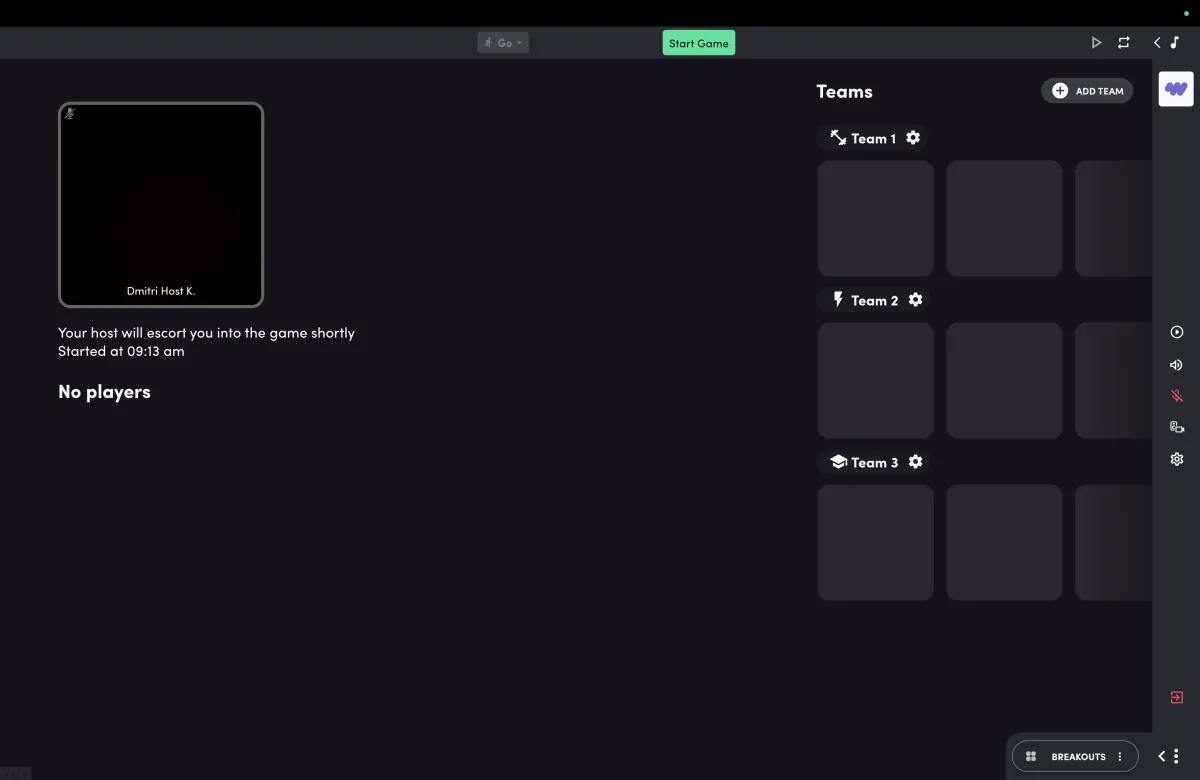1200x780 pixels.
Task: Click the "Started at 09:13 am" text
Action: [x=121, y=351]
